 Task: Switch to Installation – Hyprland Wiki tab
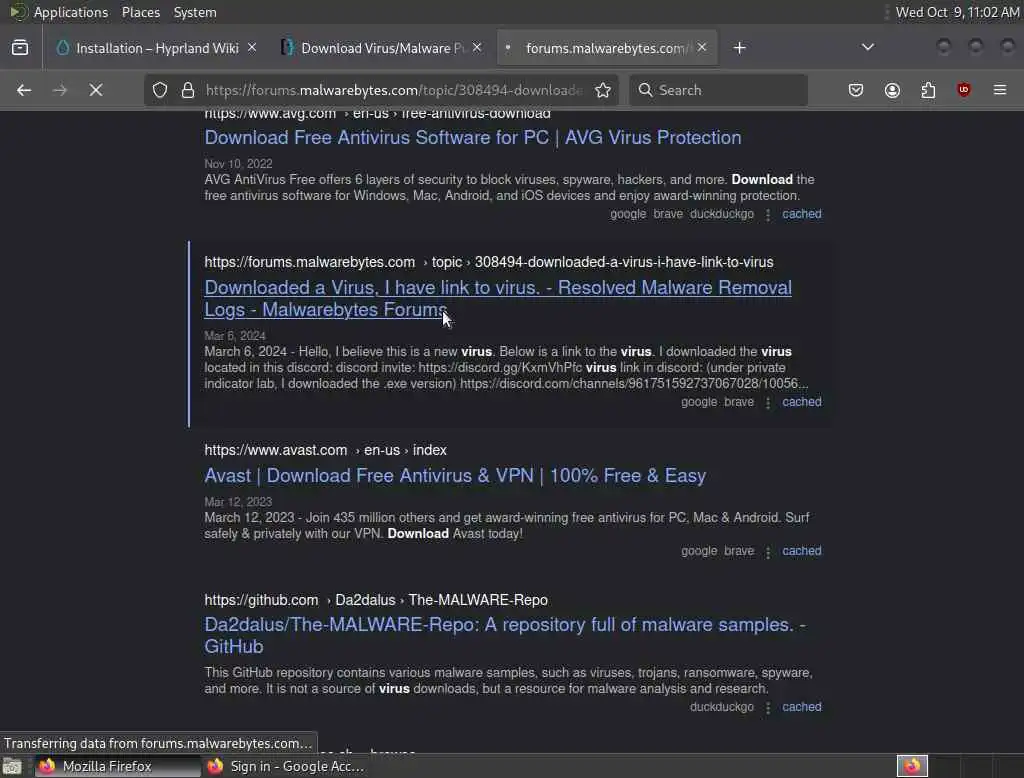coord(157,48)
